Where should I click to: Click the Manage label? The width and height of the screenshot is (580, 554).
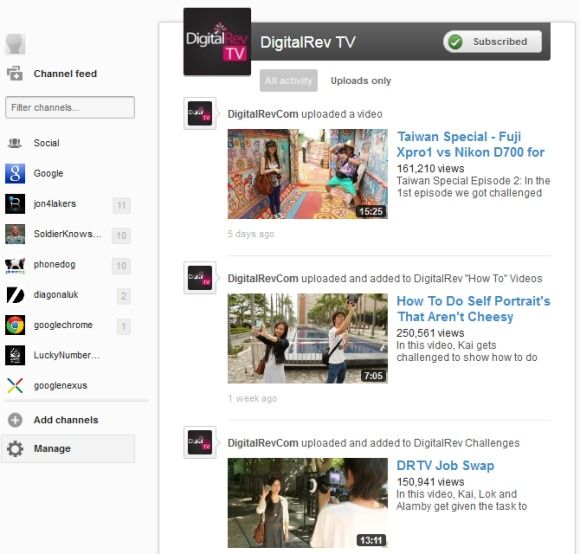[52, 449]
